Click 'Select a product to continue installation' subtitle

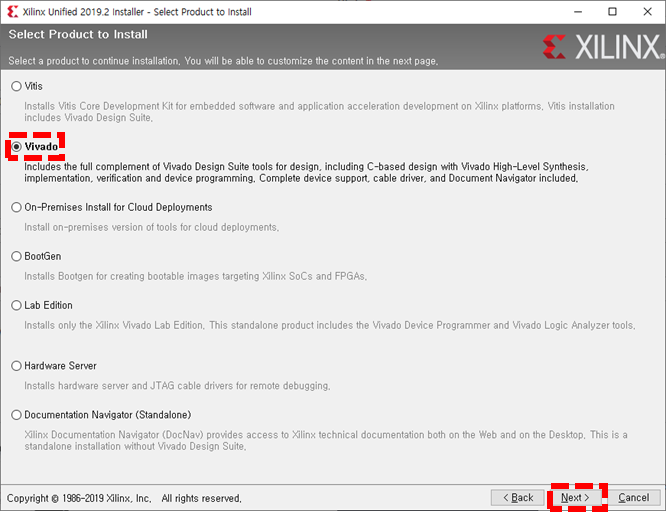(223, 61)
